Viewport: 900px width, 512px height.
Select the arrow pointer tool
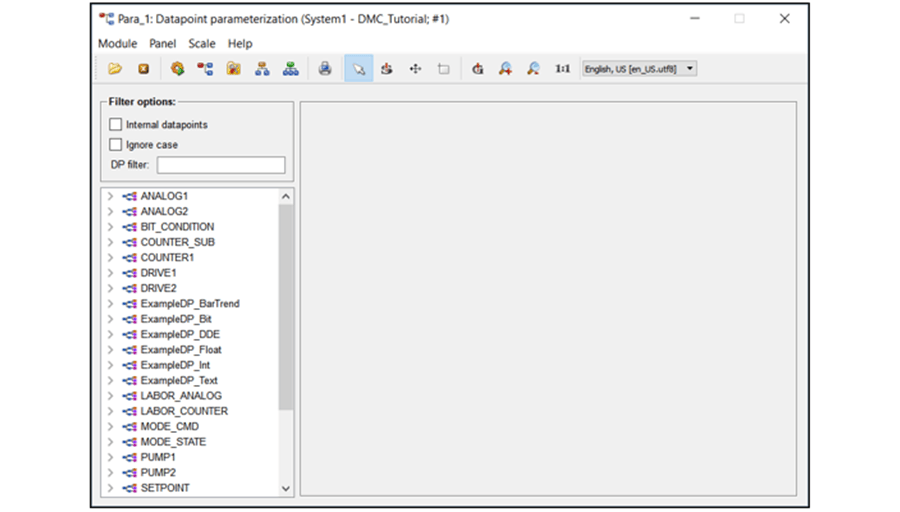coord(359,69)
